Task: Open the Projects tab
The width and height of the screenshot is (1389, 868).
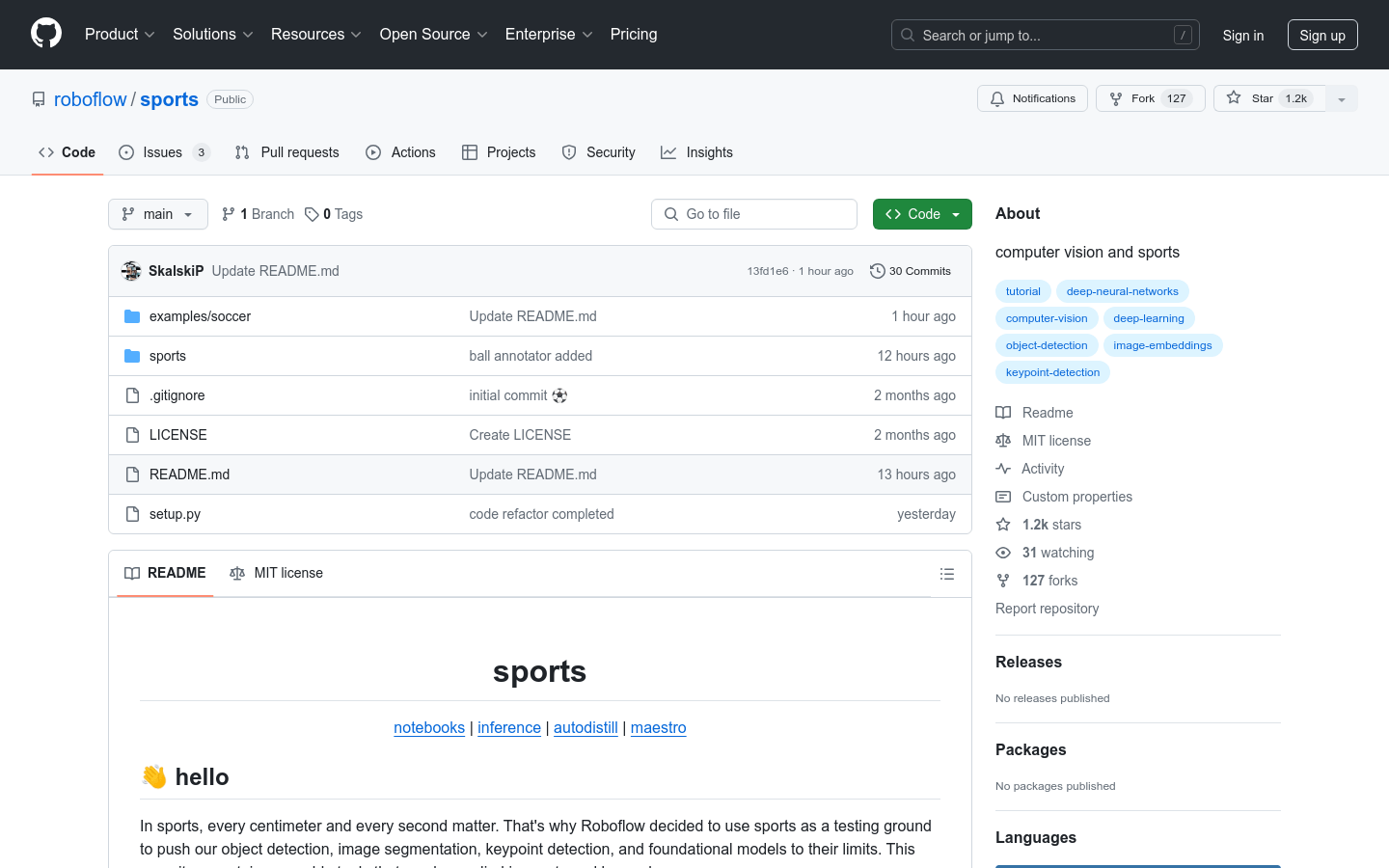Action: pyautogui.click(x=499, y=152)
